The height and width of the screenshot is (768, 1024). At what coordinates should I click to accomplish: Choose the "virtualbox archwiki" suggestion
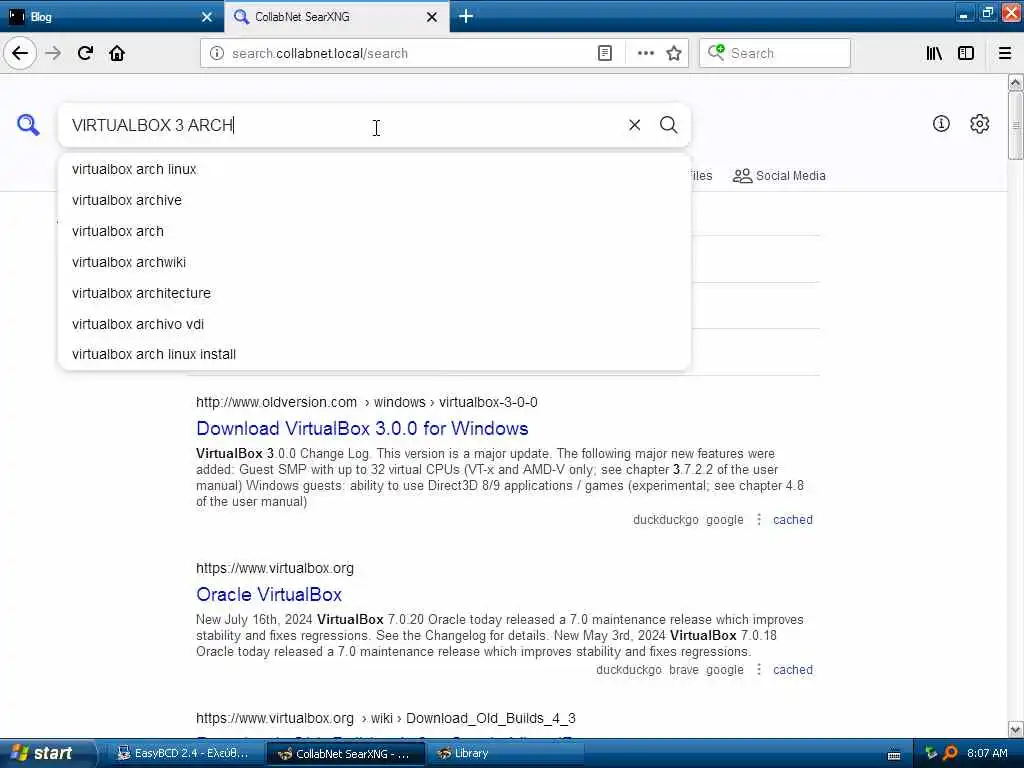tap(374, 262)
